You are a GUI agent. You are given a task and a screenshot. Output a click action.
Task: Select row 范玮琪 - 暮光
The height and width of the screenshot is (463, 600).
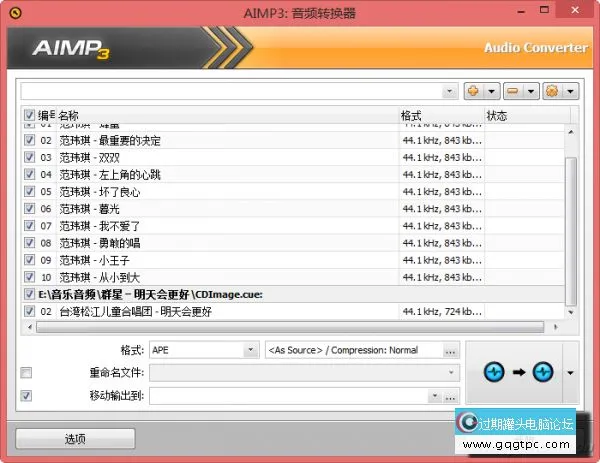293,209
